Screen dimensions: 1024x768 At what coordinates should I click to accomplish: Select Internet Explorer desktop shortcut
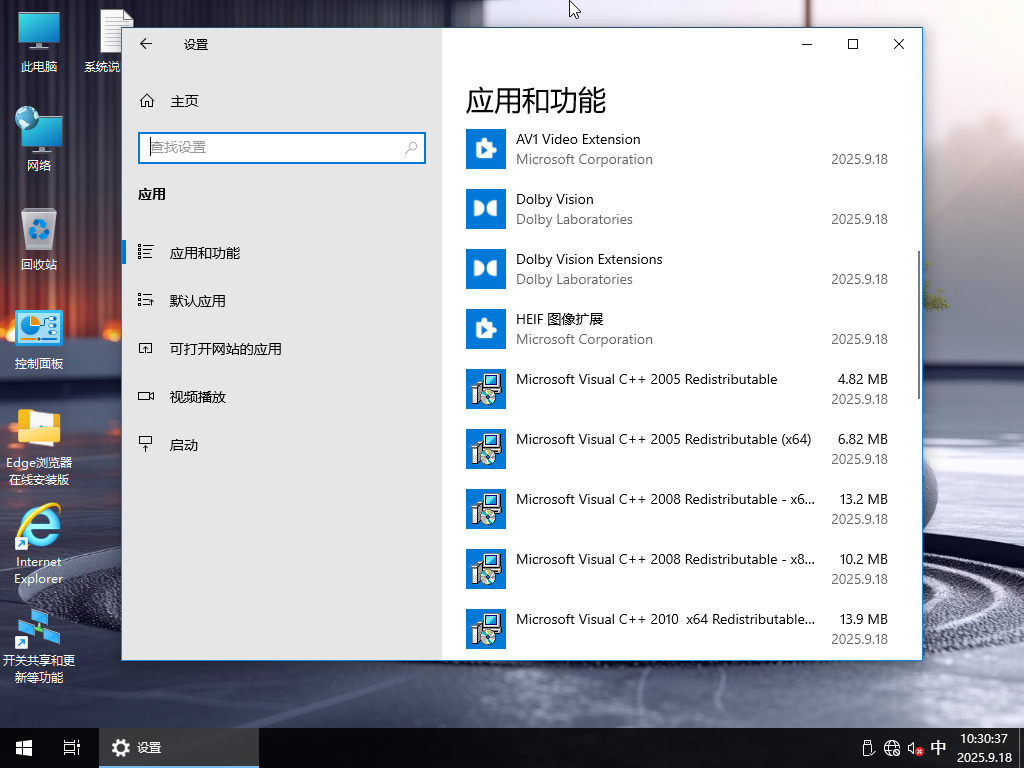39,545
